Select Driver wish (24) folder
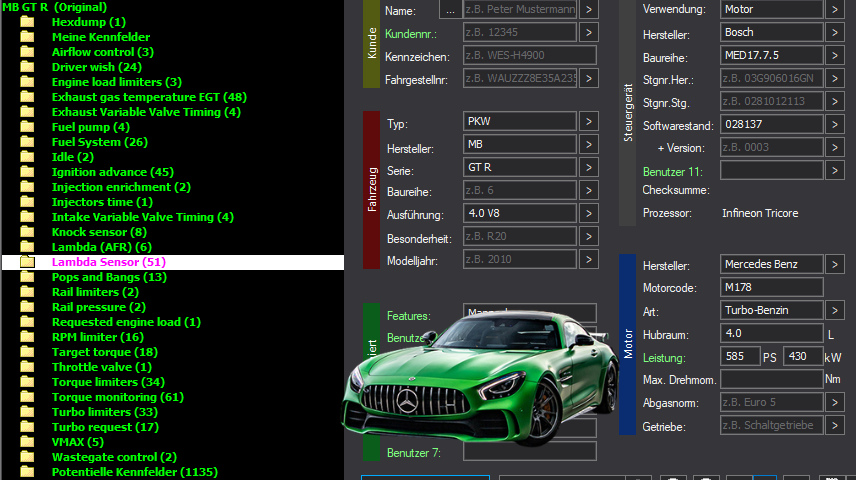The height and width of the screenshot is (480, 856). (97, 67)
